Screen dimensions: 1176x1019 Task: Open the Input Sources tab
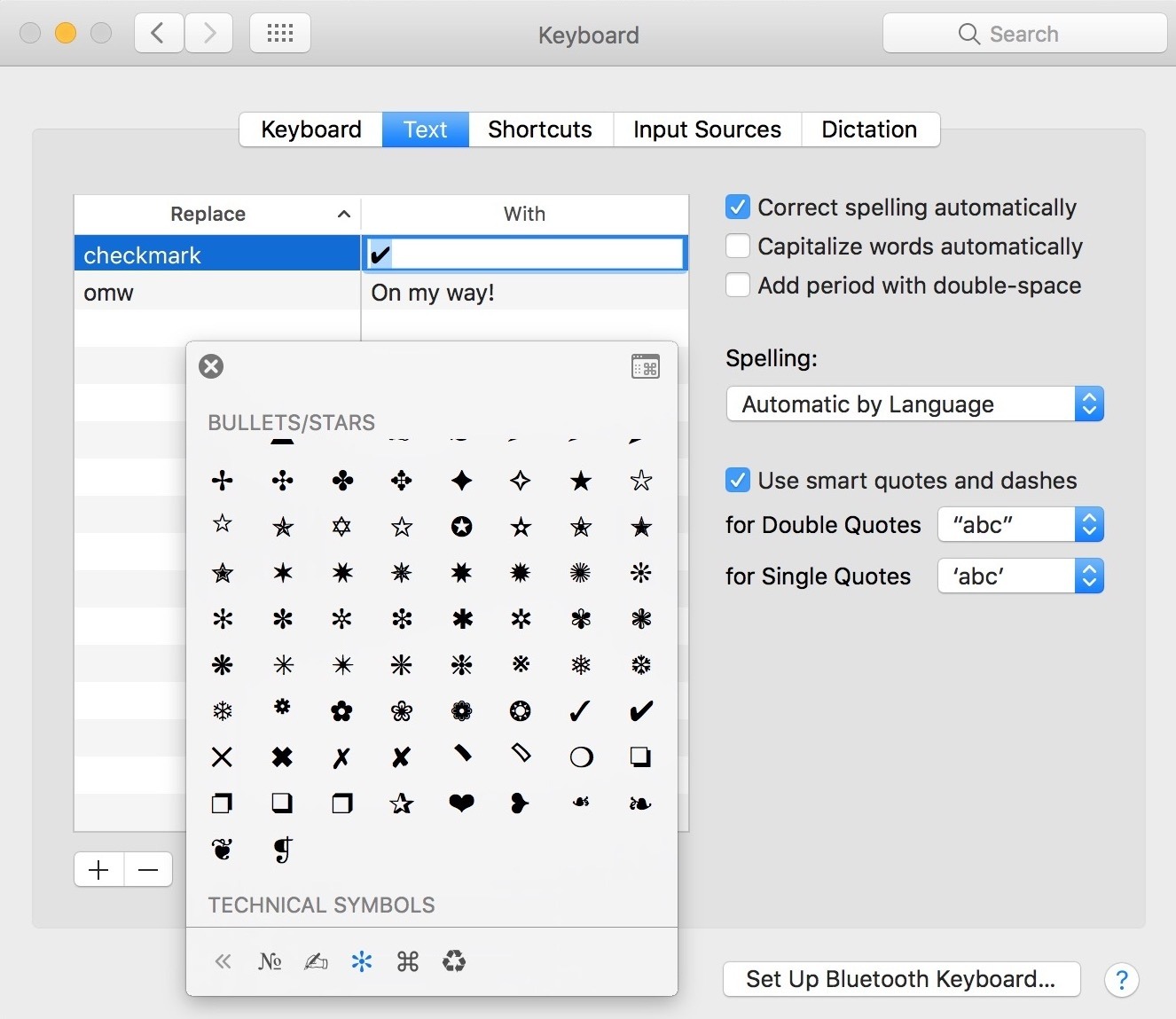(707, 129)
